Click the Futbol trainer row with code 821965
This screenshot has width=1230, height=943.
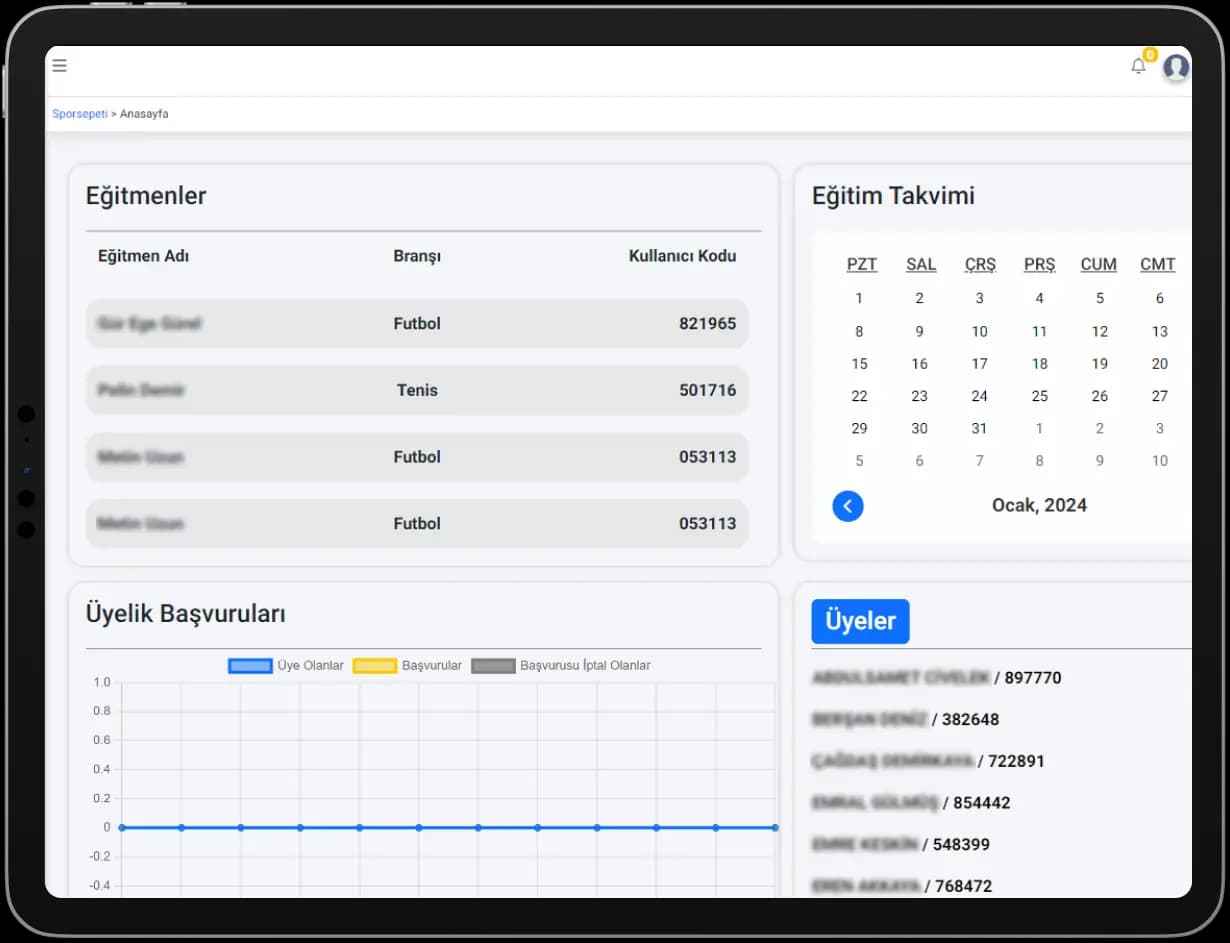pos(417,324)
